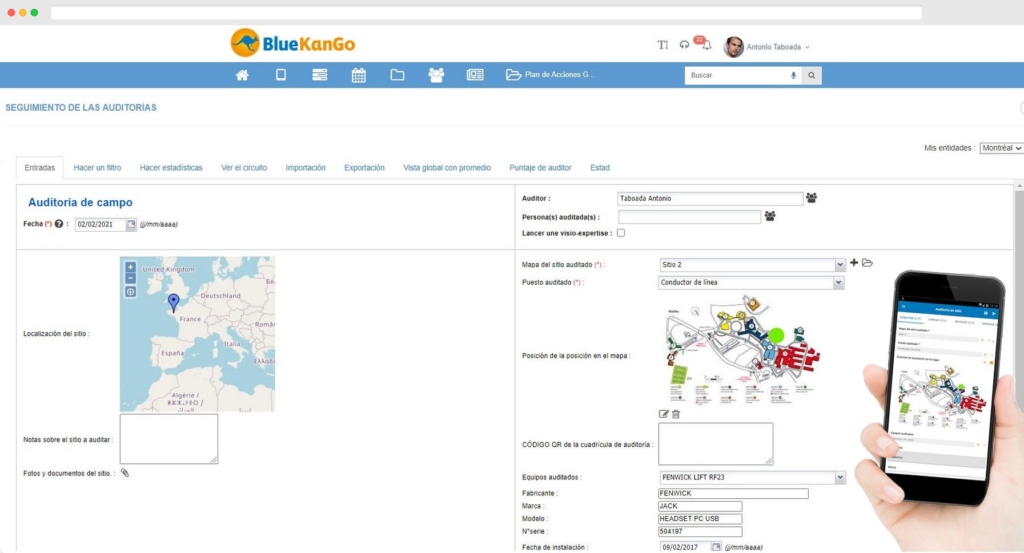Click the Modelo field HEADSET PC USB
The image size is (1024, 553).
click(x=700, y=518)
